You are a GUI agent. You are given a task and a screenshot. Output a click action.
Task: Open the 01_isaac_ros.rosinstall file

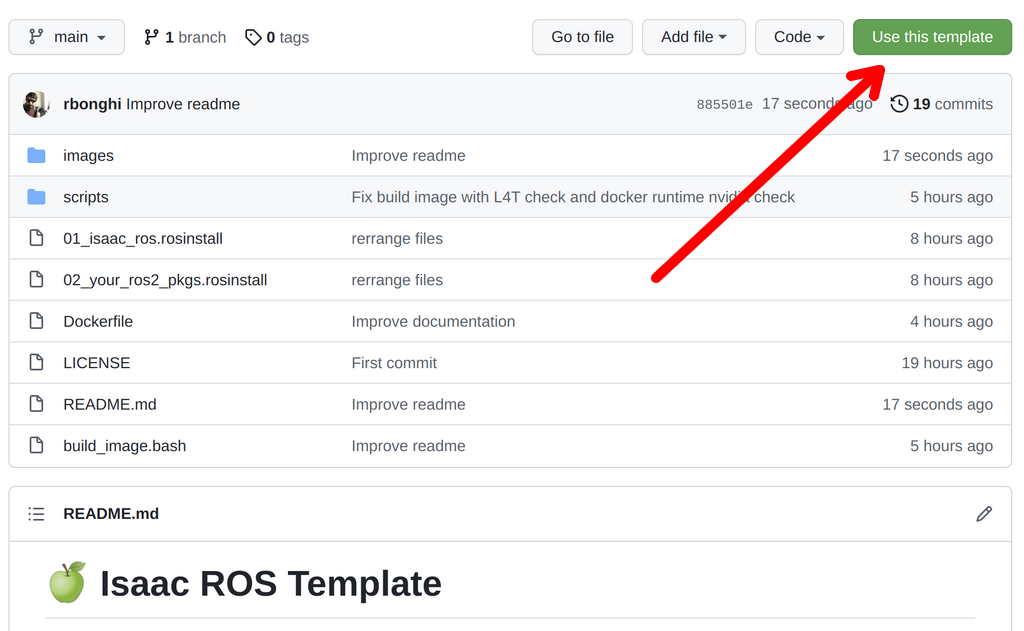click(x=143, y=238)
